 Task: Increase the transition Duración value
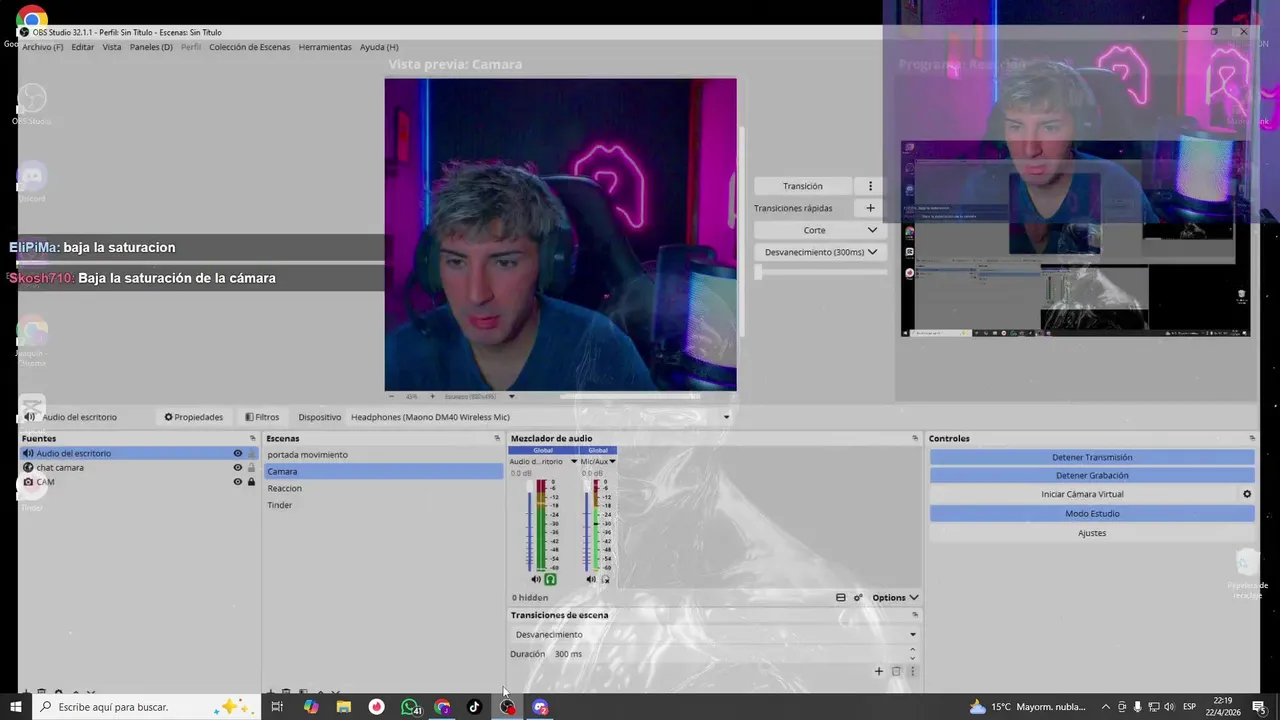pyautogui.click(x=912, y=650)
